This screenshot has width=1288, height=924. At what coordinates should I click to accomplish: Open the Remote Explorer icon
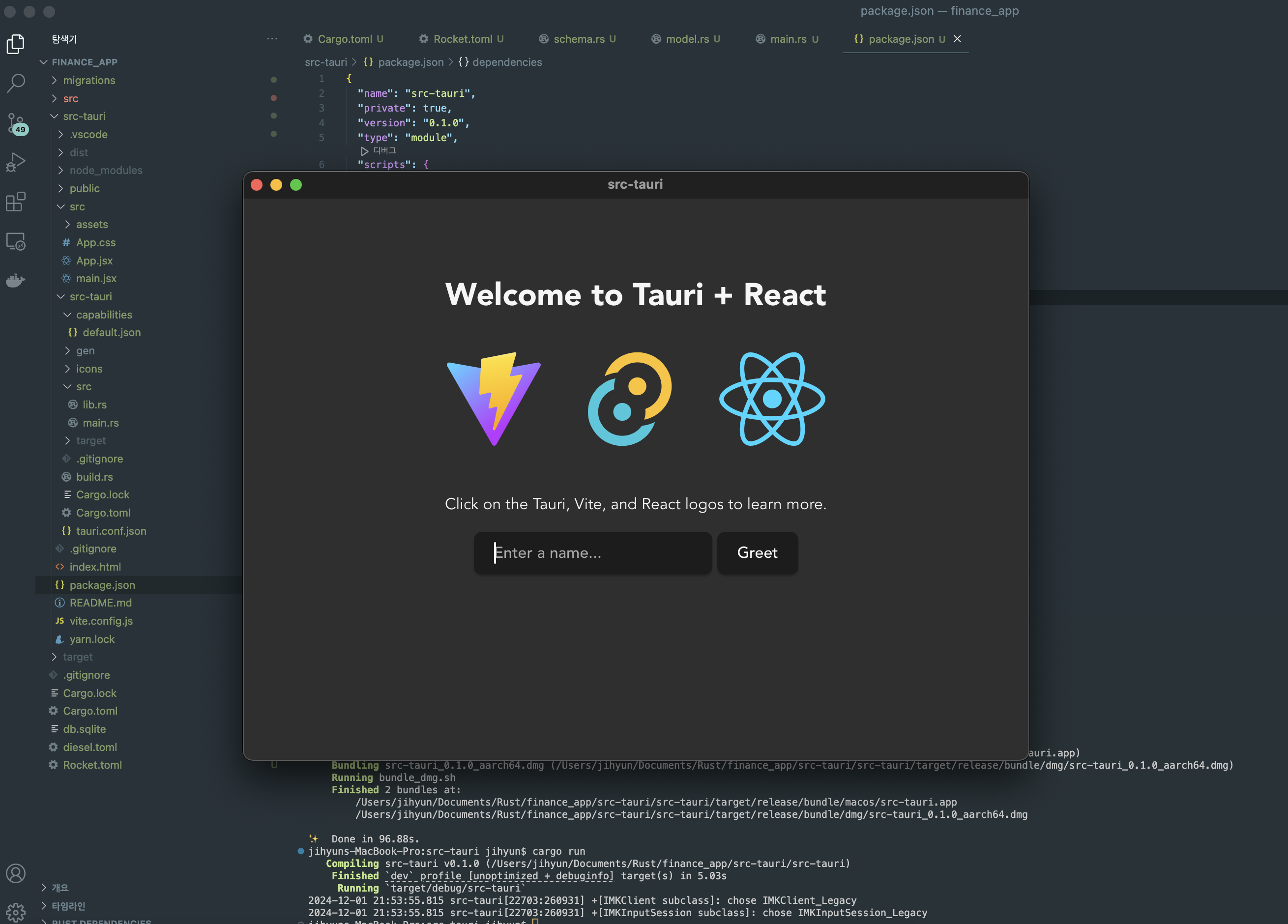(x=16, y=241)
